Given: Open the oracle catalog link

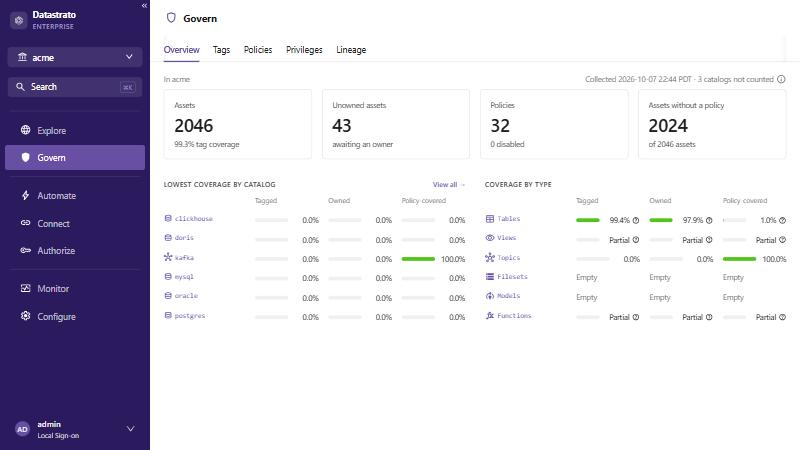Looking at the screenshot, I should tap(186, 295).
